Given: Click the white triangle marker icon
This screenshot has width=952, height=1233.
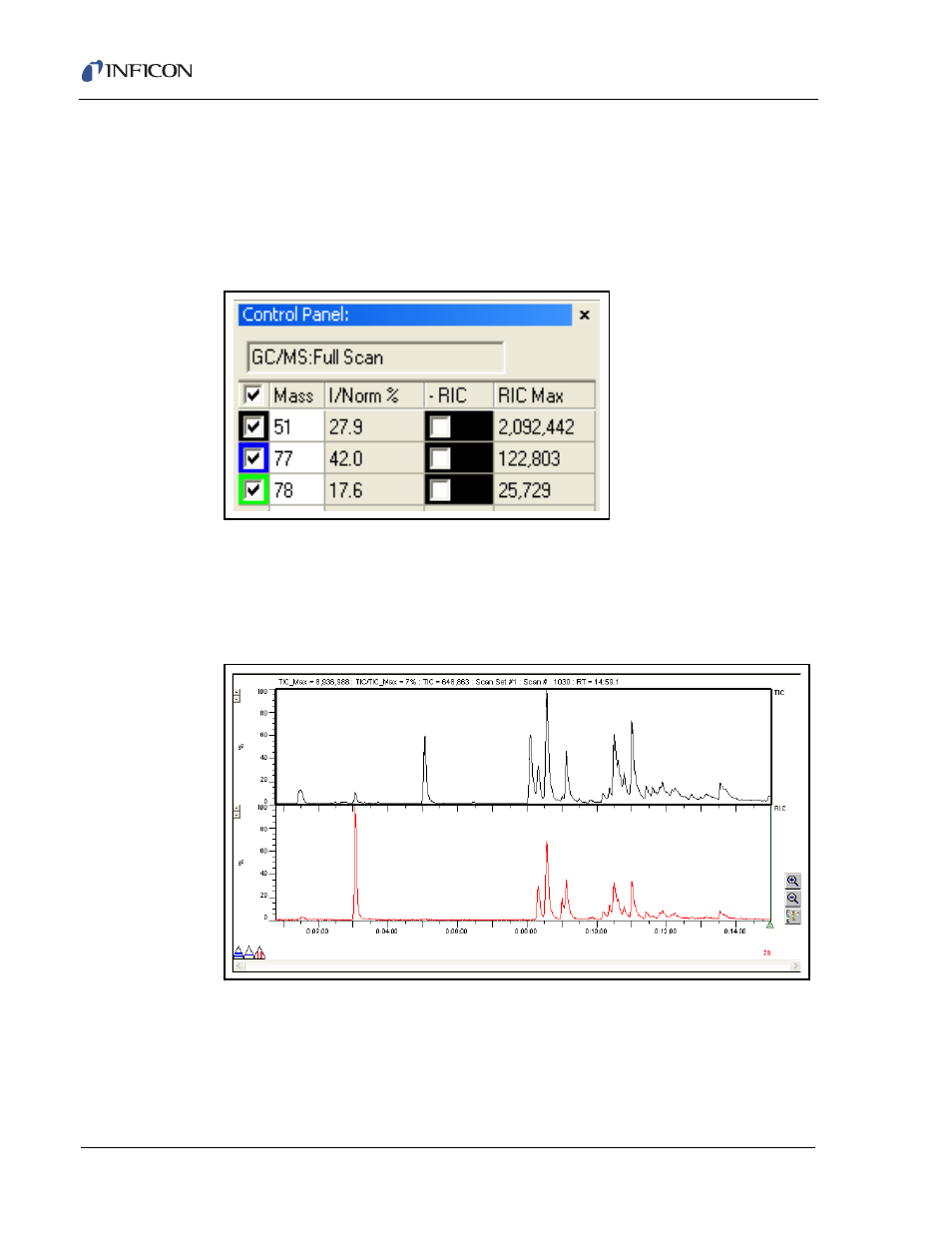Looking at the screenshot, I should tap(249, 952).
